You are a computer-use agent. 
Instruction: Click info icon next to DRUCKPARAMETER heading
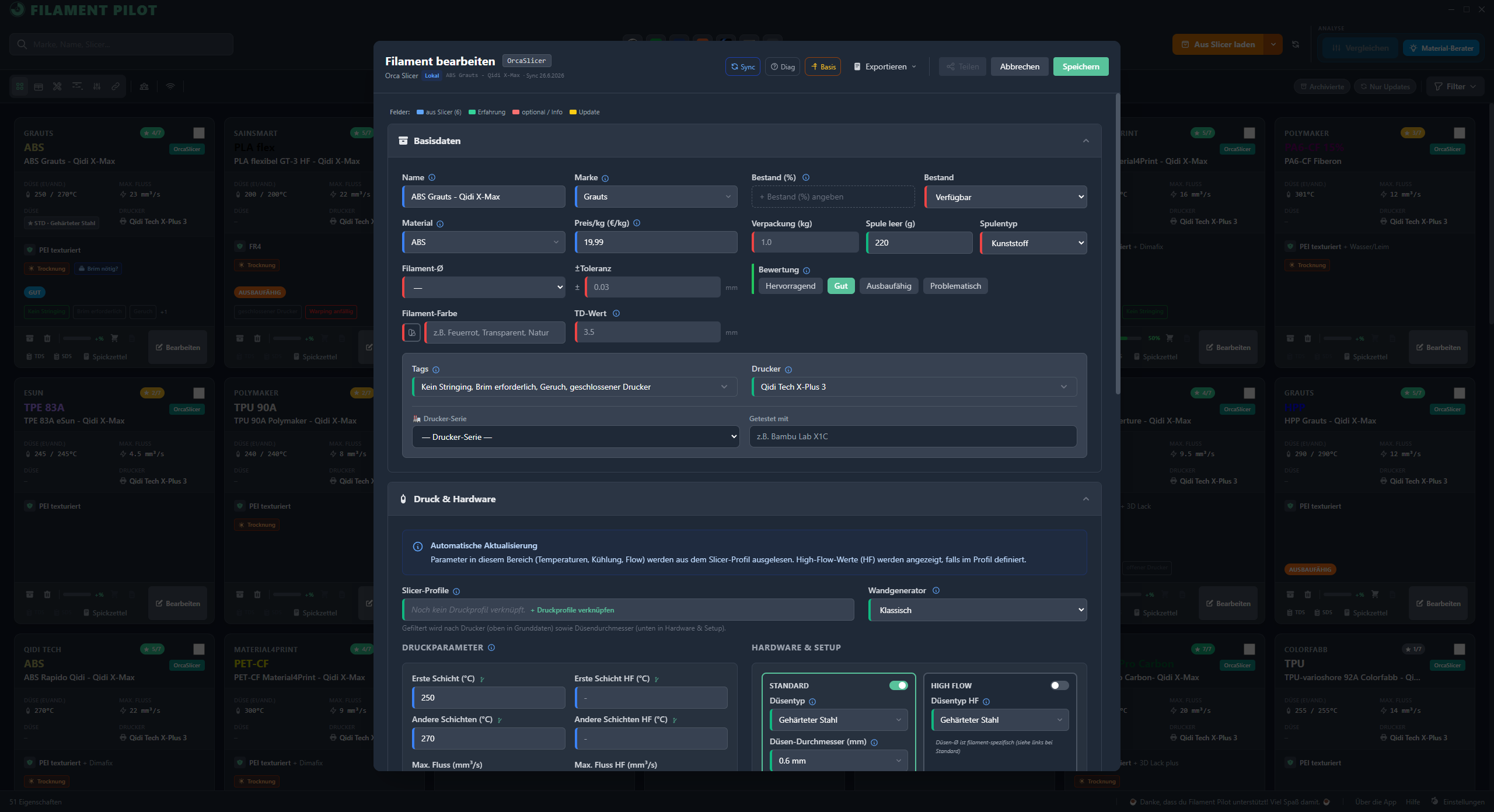point(491,647)
